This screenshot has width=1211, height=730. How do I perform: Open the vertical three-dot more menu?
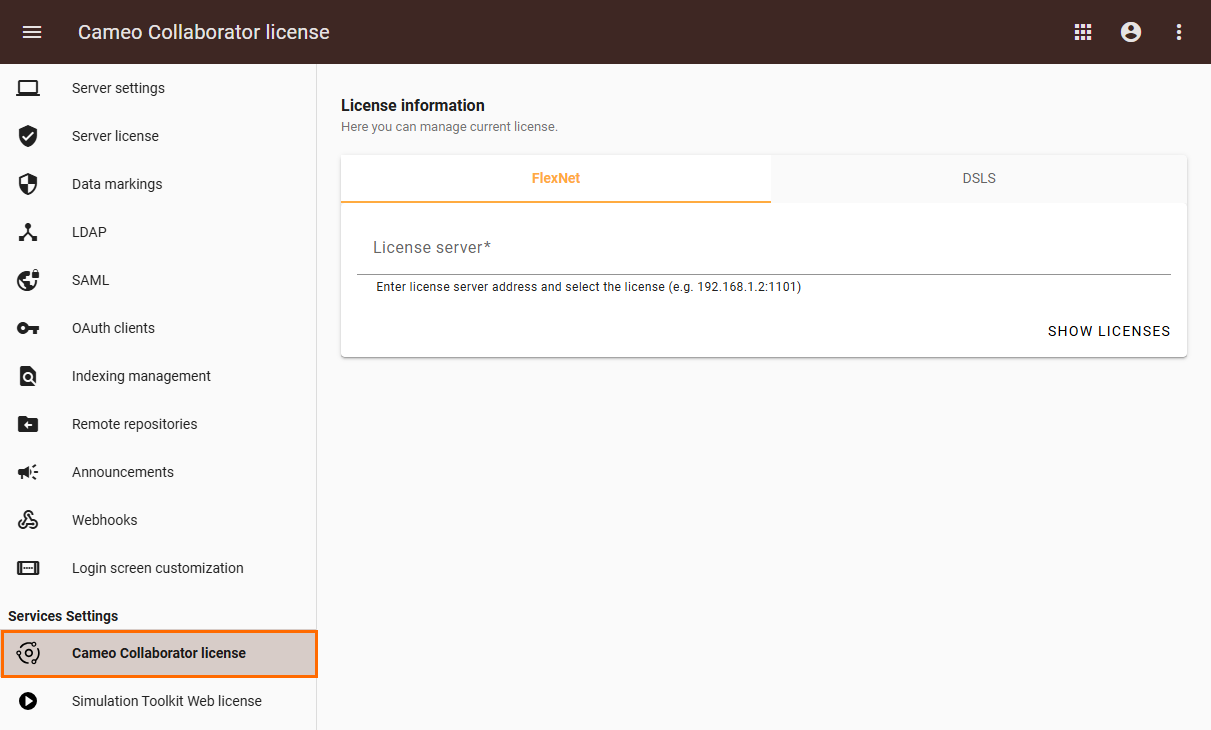1179,32
